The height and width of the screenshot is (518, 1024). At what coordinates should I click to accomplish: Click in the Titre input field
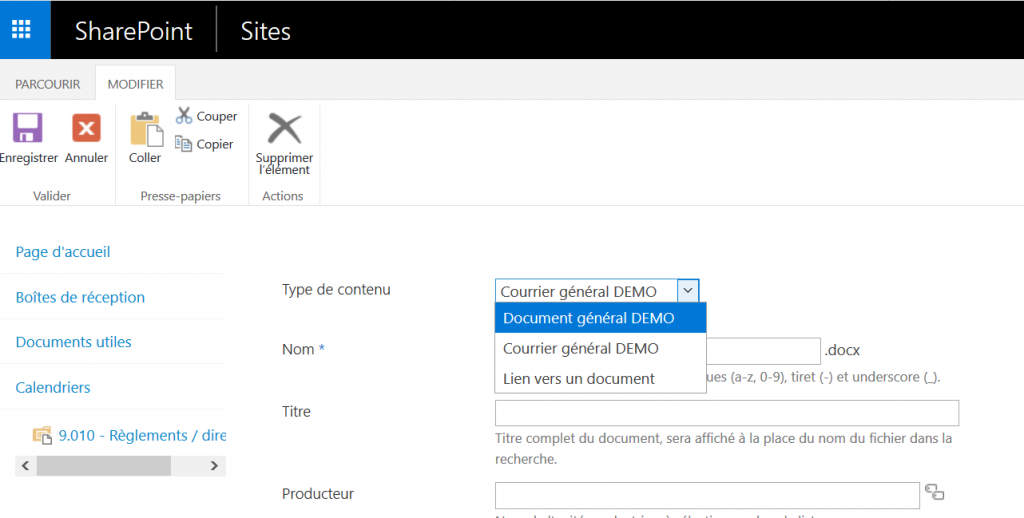coord(726,413)
